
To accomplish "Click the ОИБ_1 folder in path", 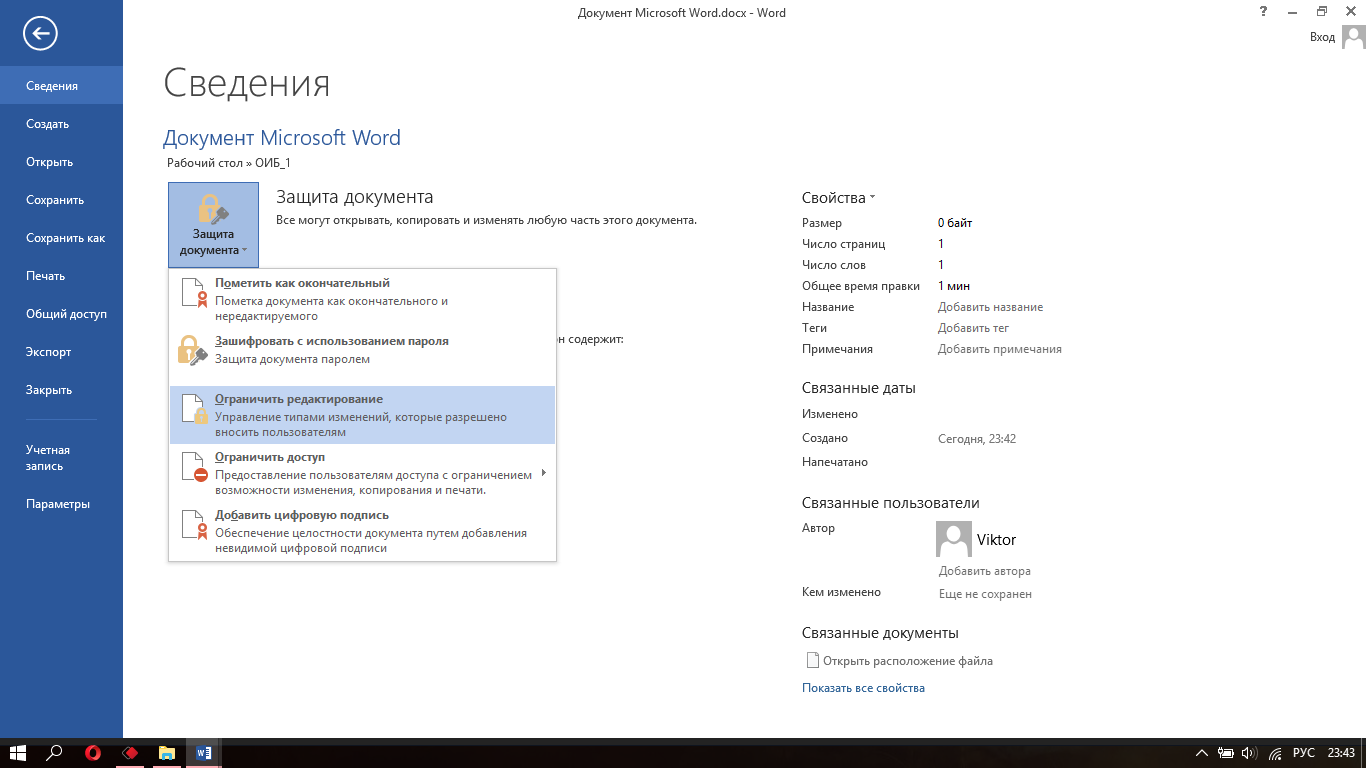I will (273, 162).
